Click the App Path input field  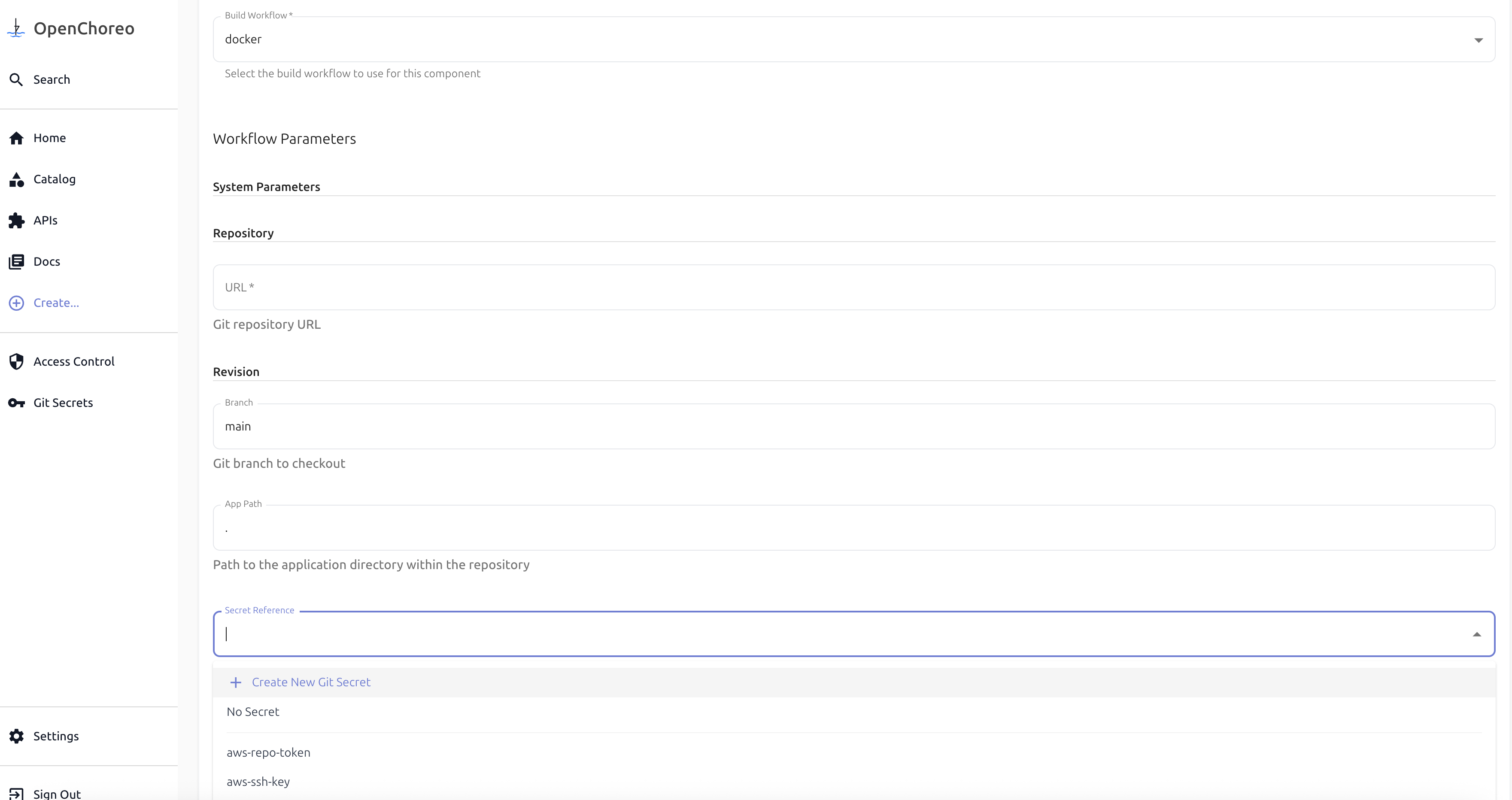click(x=853, y=528)
